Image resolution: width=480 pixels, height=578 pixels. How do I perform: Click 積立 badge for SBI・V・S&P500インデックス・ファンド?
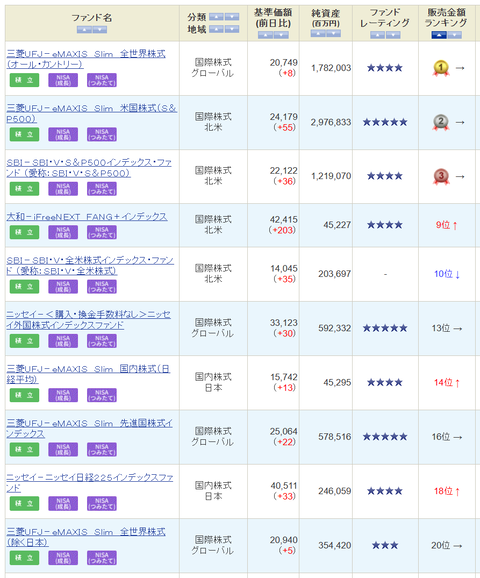coord(24,188)
